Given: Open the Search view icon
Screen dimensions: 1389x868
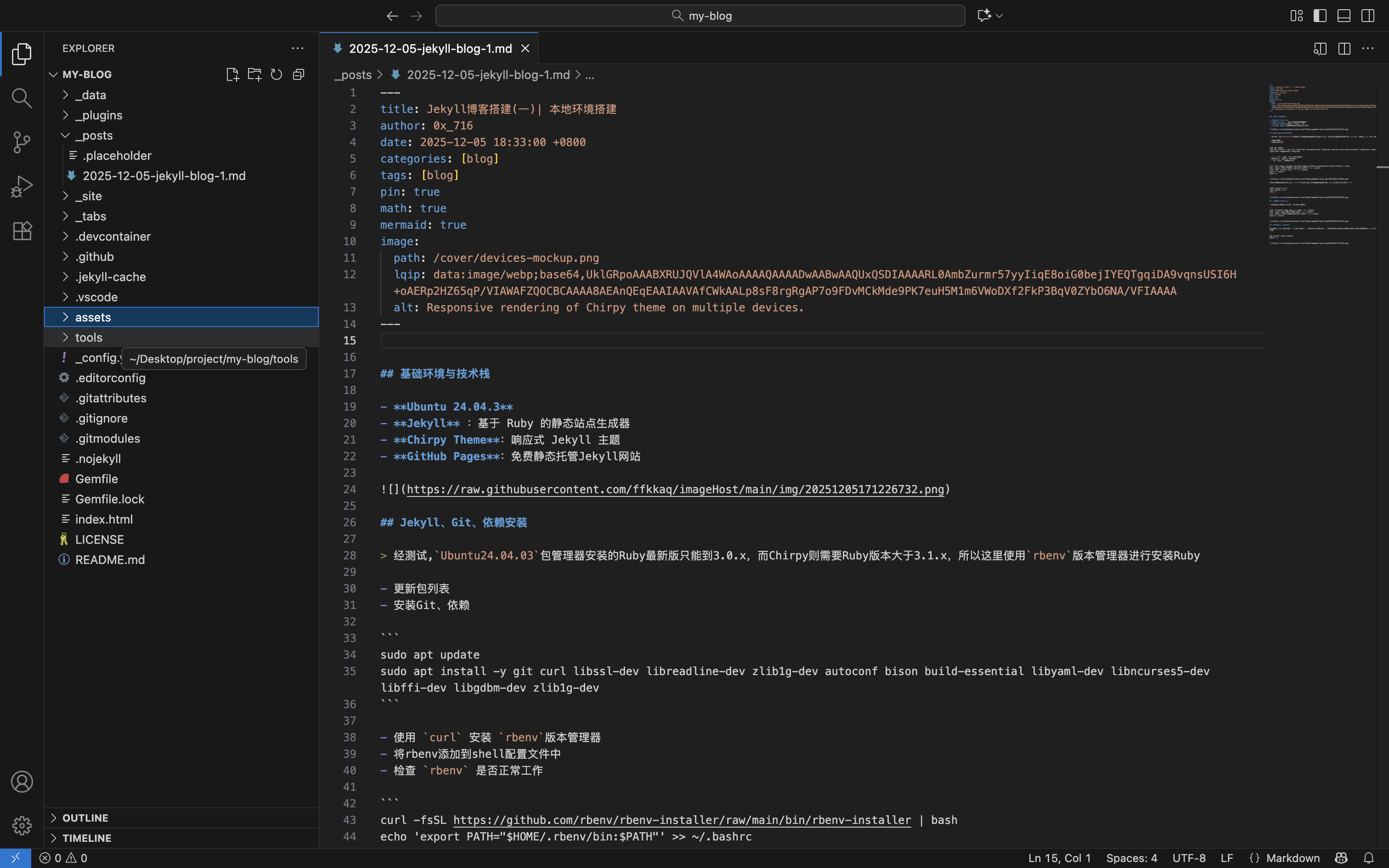Looking at the screenshot, I should tap(22, 98).
